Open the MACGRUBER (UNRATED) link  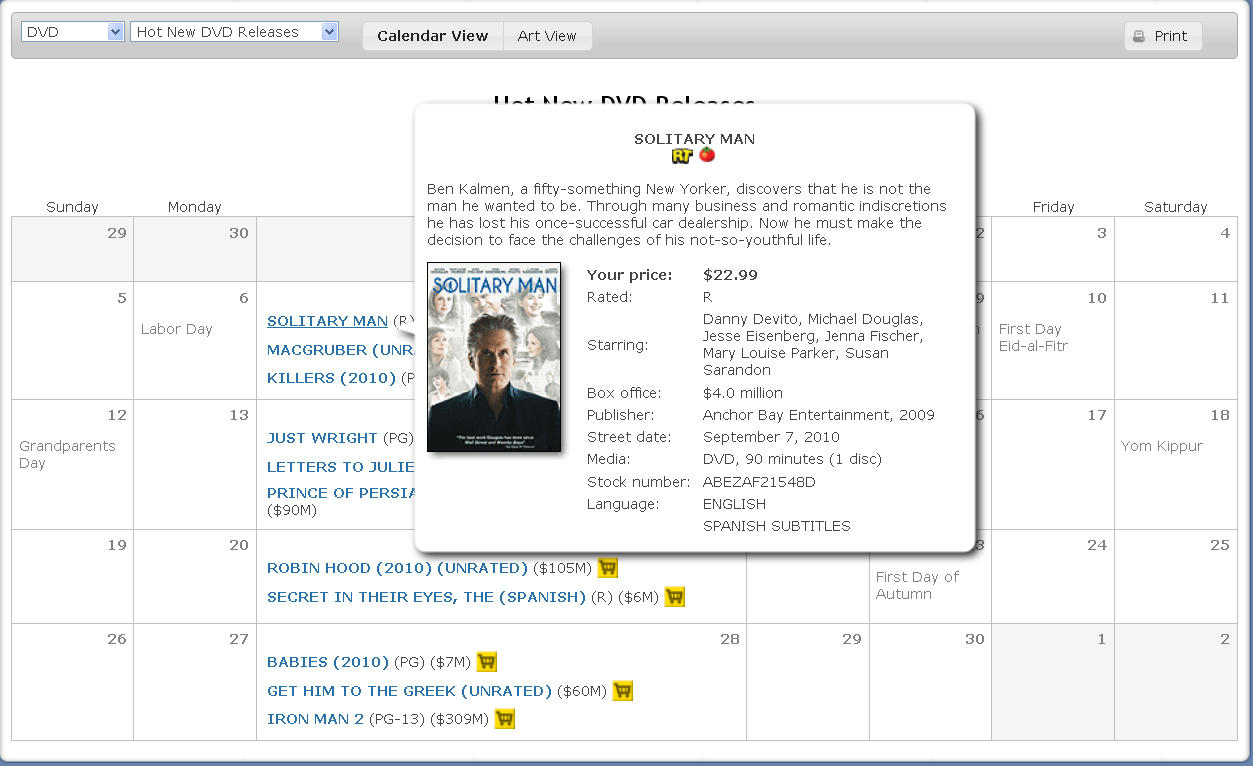pyautogui.click(x=341, y=350)
